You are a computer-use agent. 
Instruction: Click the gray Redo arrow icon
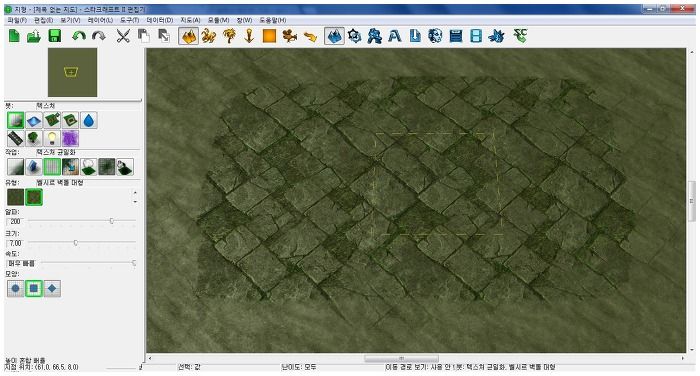(x=99, y=36)
